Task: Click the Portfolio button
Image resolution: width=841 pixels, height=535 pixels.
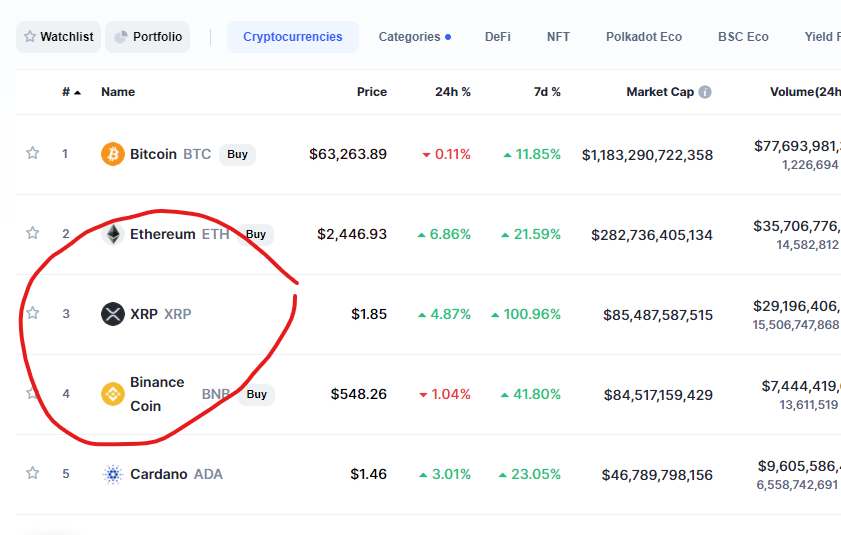Action: pos(147,36)
